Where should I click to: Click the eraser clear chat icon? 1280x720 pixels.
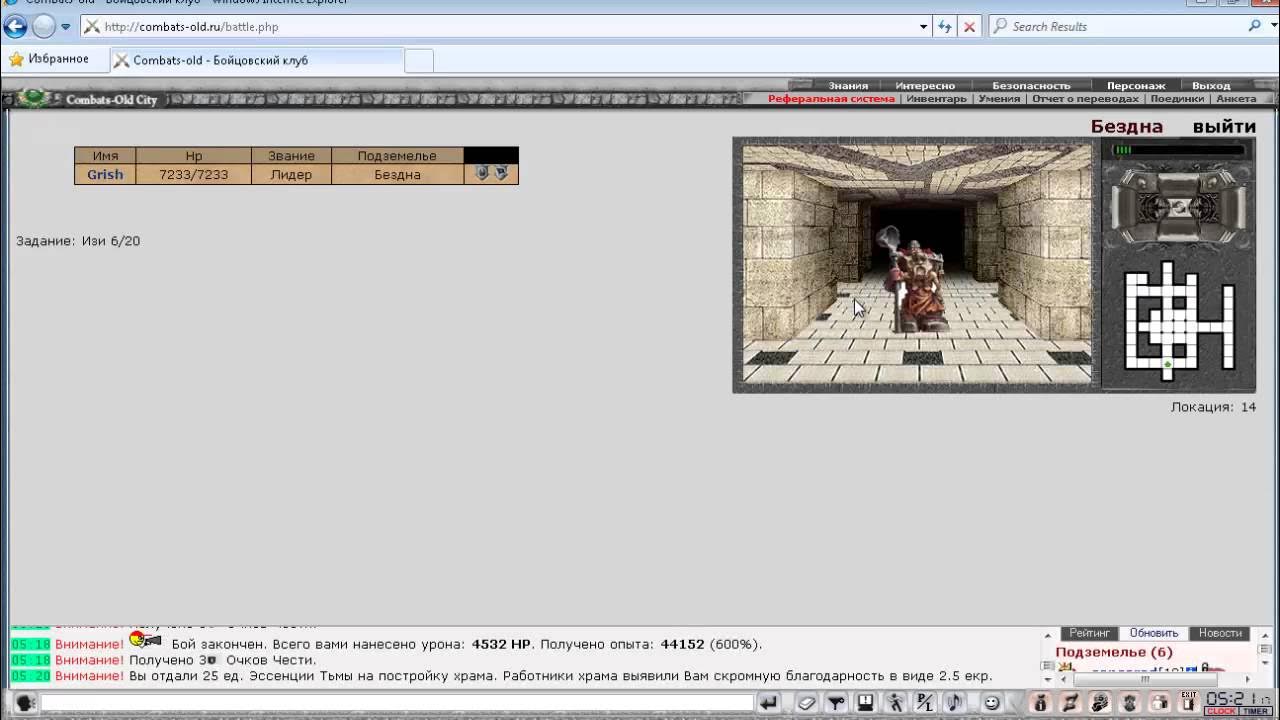[x=807, y=702]
